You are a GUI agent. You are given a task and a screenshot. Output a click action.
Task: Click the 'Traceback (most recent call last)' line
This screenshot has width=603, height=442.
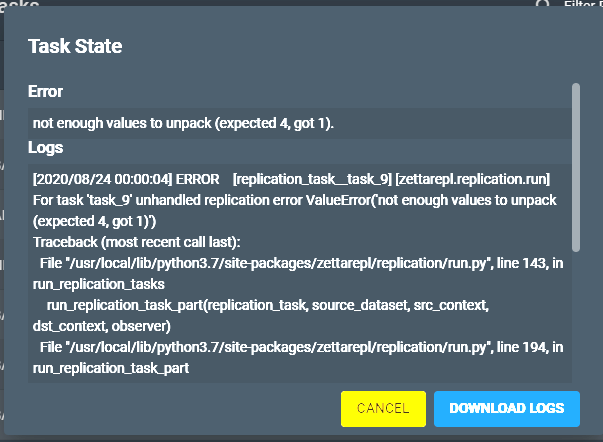pos(137,242)
